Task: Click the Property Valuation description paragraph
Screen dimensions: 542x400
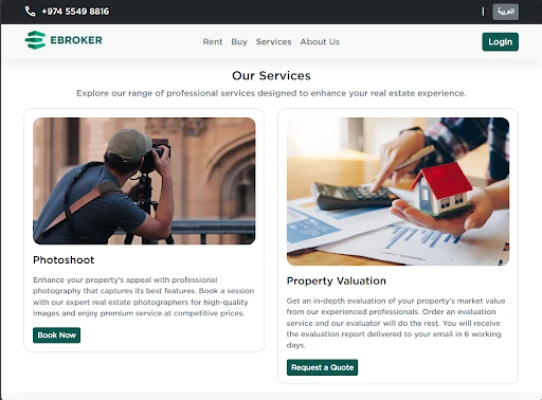Action: click(396, 323)
